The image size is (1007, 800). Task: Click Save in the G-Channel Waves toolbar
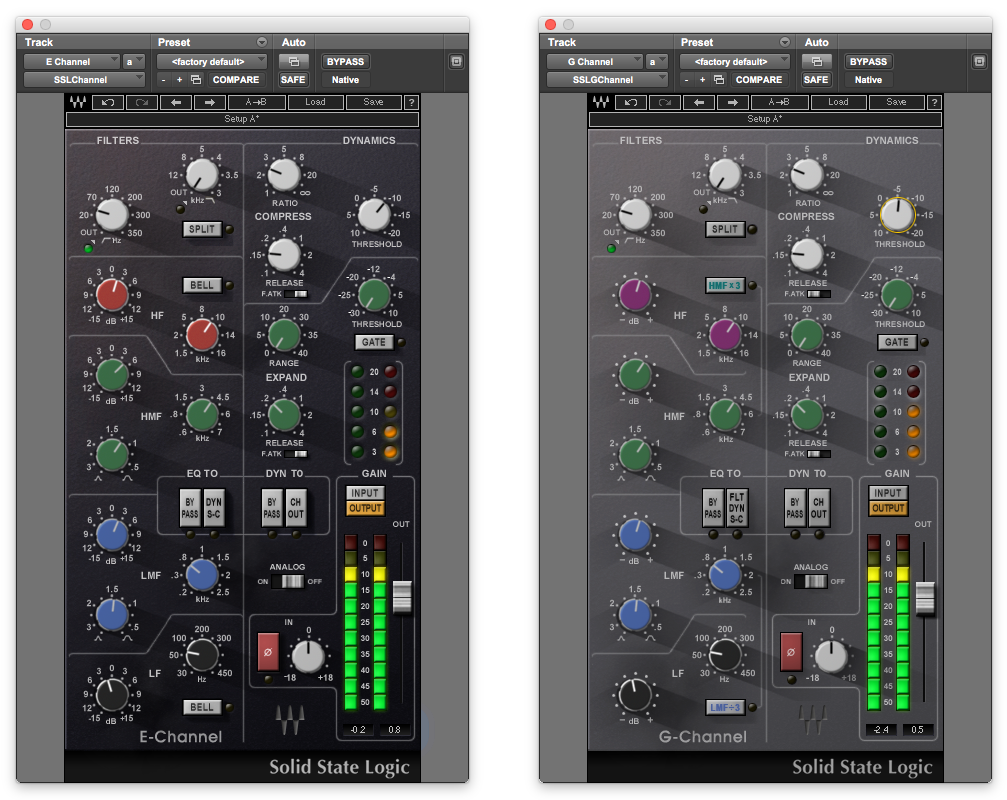(896, 102)
